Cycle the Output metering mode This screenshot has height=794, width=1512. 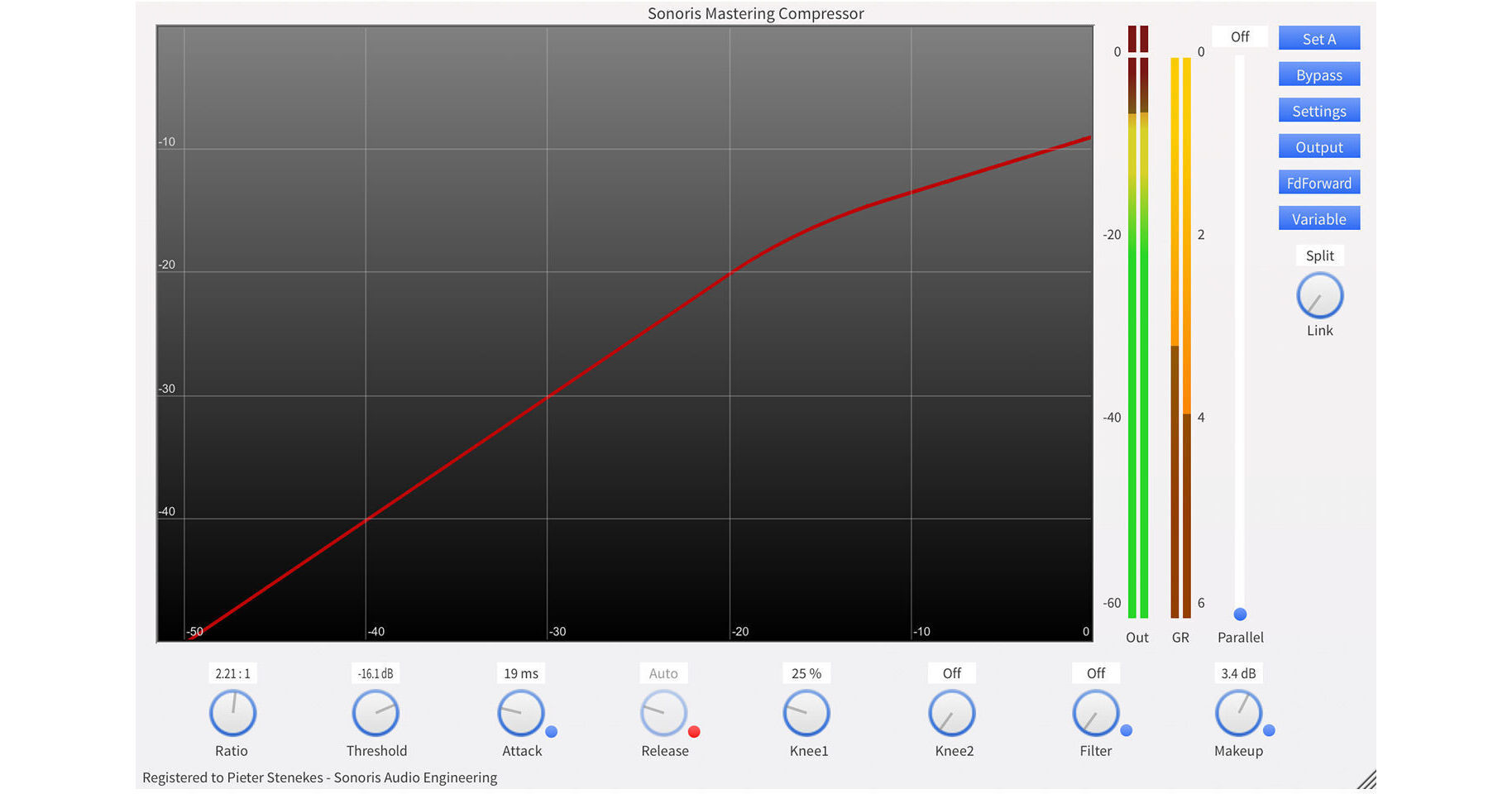1318,146
